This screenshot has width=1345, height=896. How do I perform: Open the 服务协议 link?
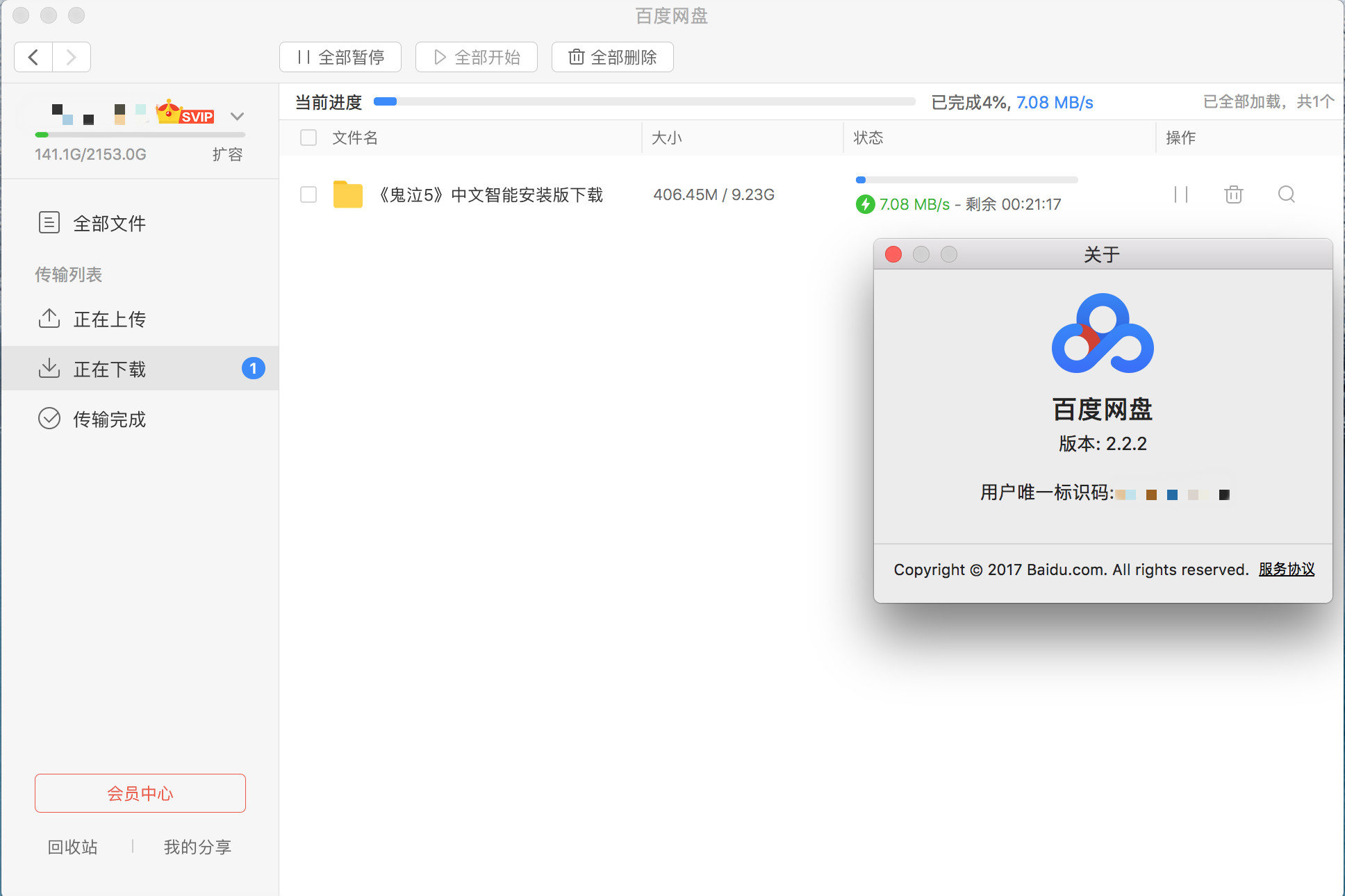(1286, 570)
